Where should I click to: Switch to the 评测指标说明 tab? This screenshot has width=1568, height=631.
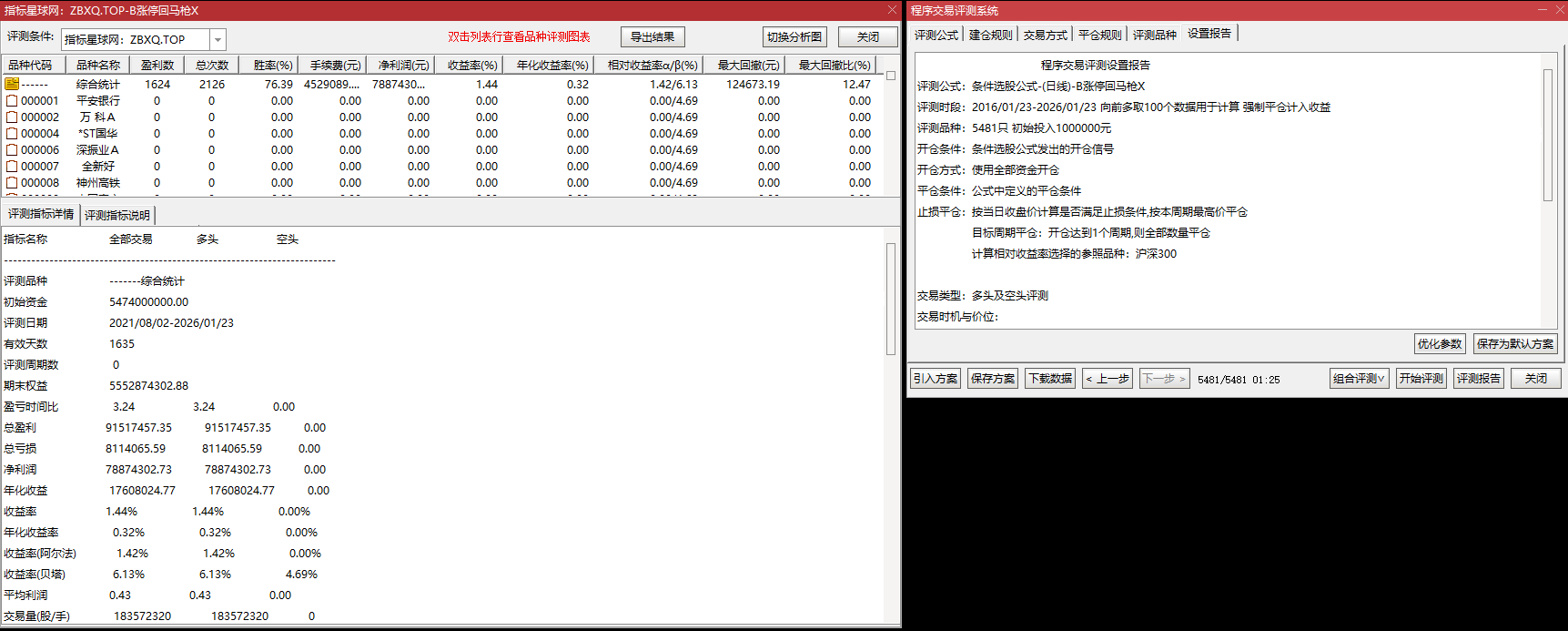117,216
